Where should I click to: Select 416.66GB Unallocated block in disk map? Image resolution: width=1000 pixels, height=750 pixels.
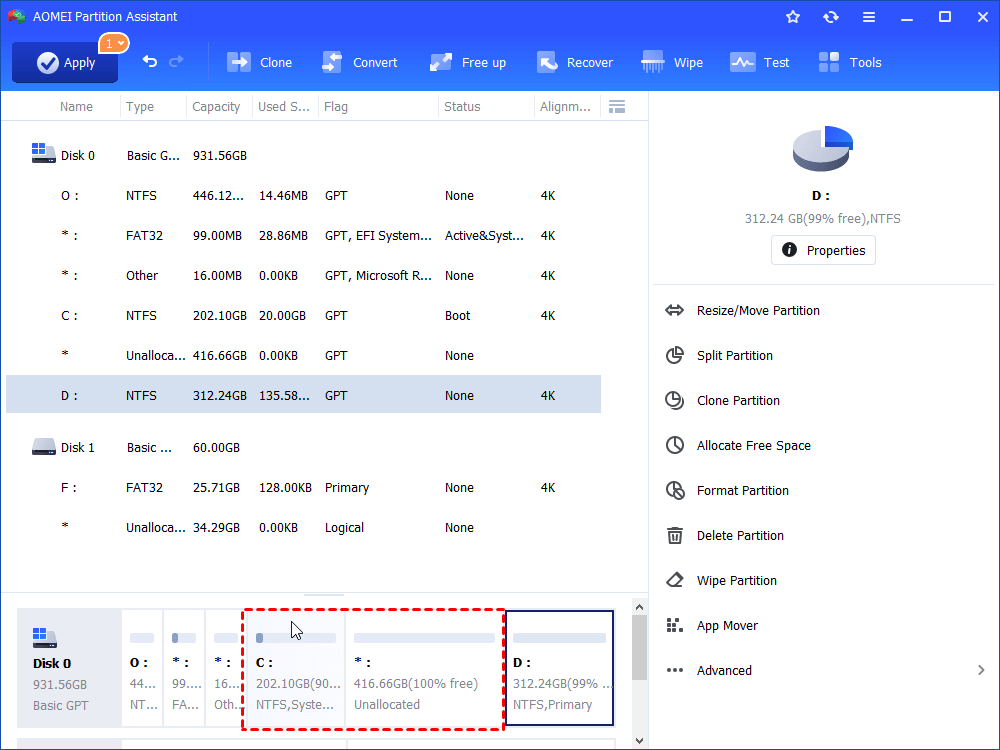point(424,668)
